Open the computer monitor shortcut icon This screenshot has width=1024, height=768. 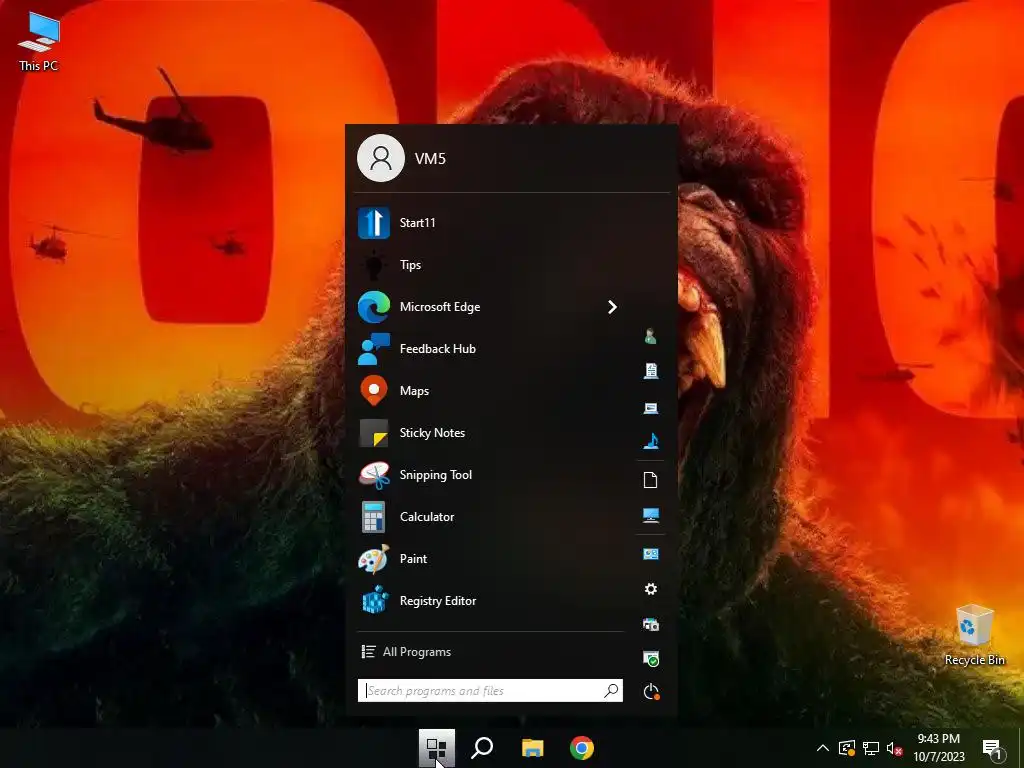point(650,515)
